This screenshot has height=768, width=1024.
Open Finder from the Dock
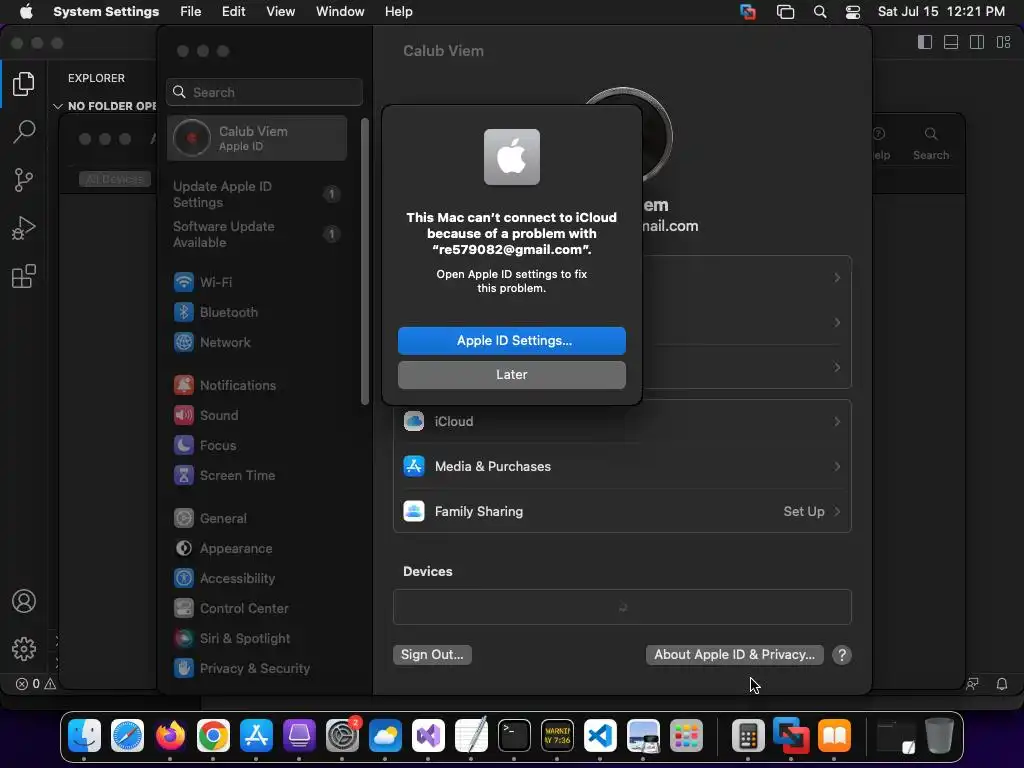pos(84,736)
